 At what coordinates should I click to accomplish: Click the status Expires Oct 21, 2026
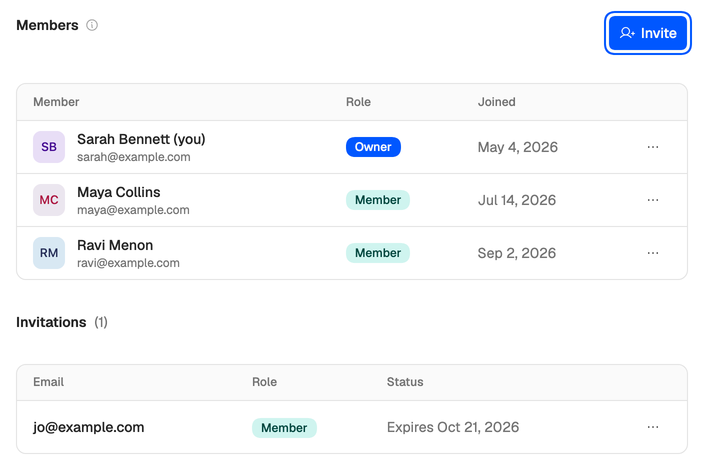coord(453,427)
